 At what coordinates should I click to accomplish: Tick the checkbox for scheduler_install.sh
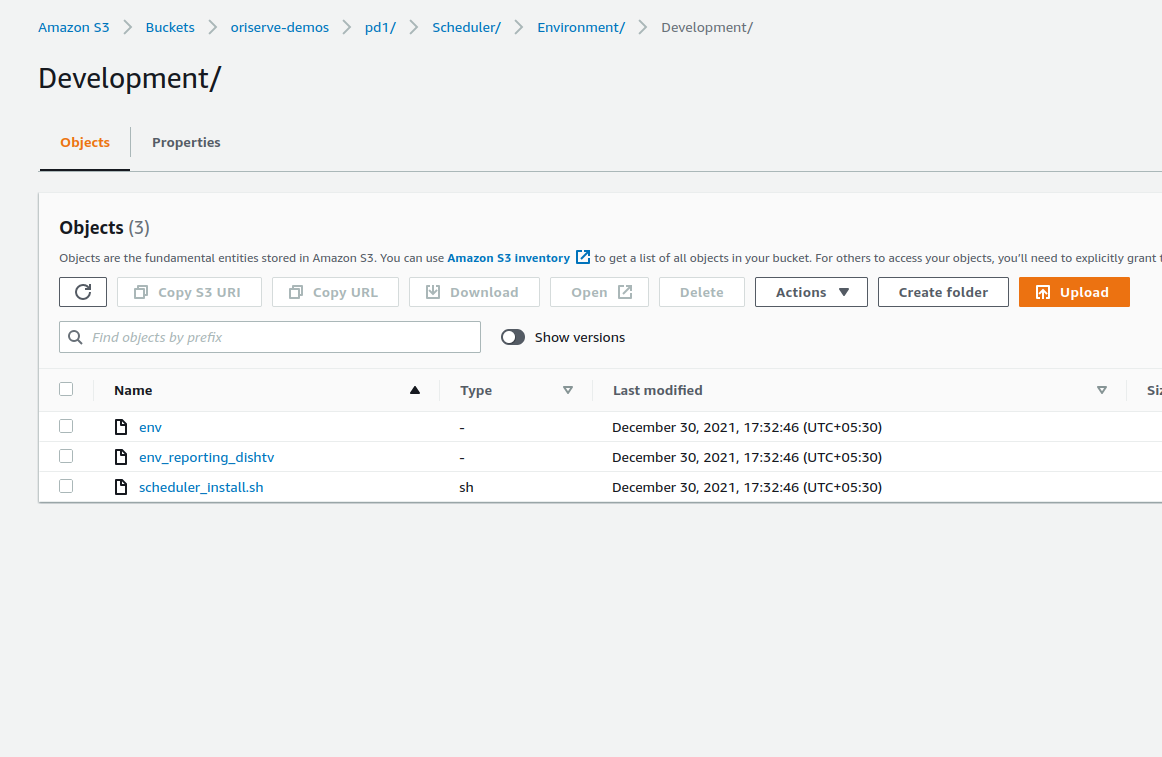click(66, 486)
